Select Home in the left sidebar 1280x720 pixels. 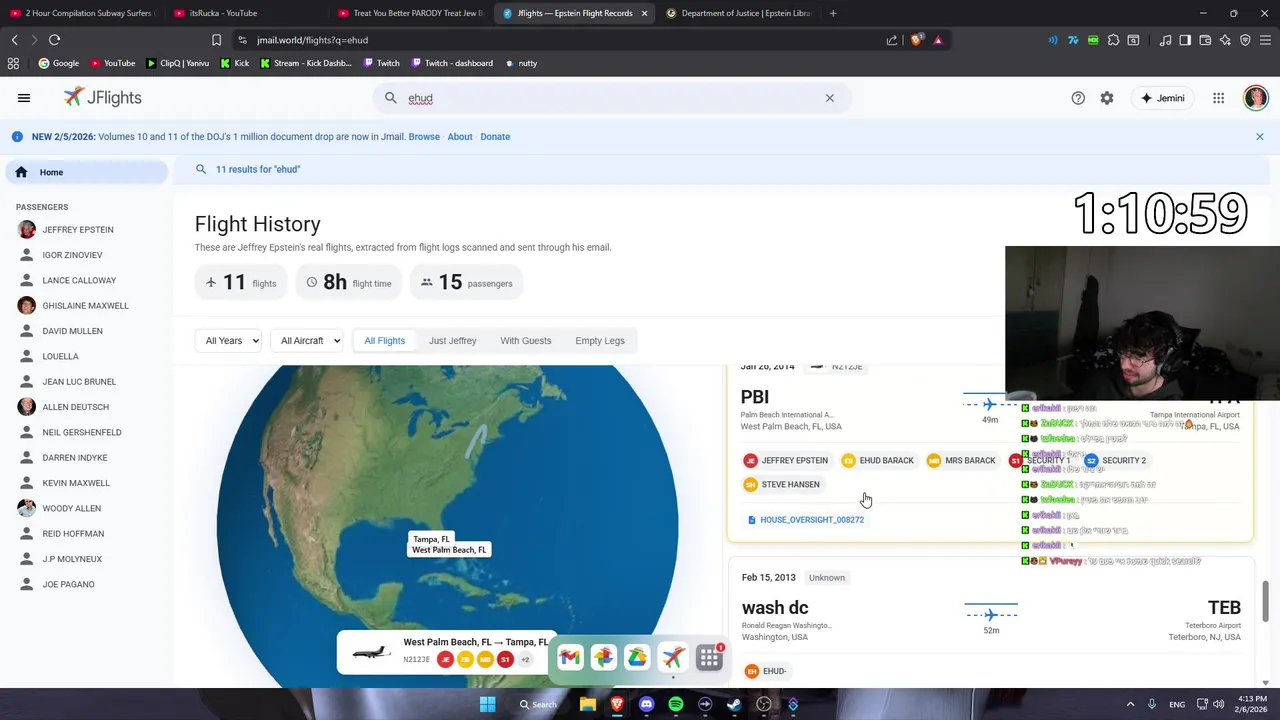pos(87,172)
